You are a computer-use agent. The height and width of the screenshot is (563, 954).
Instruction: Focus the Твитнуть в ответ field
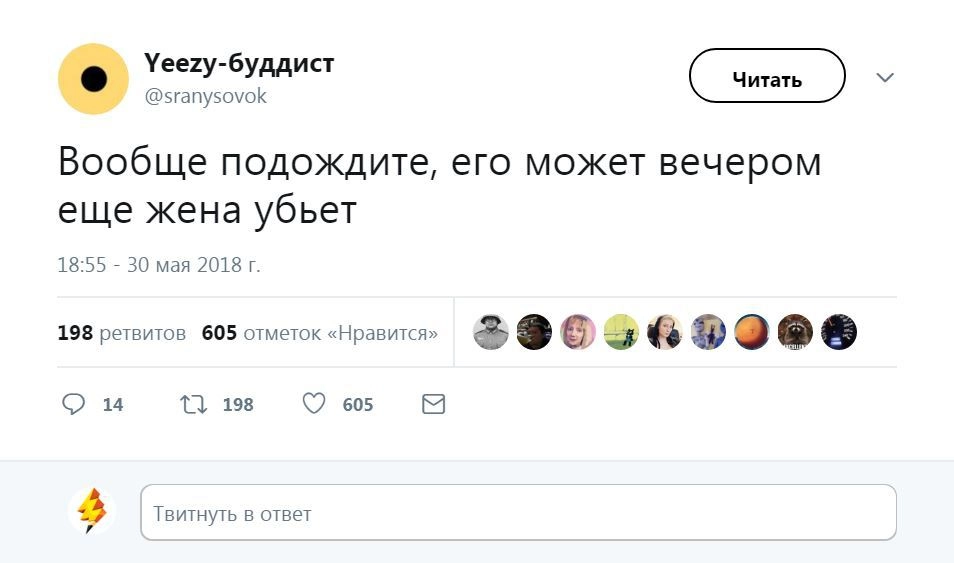point(518,513)
